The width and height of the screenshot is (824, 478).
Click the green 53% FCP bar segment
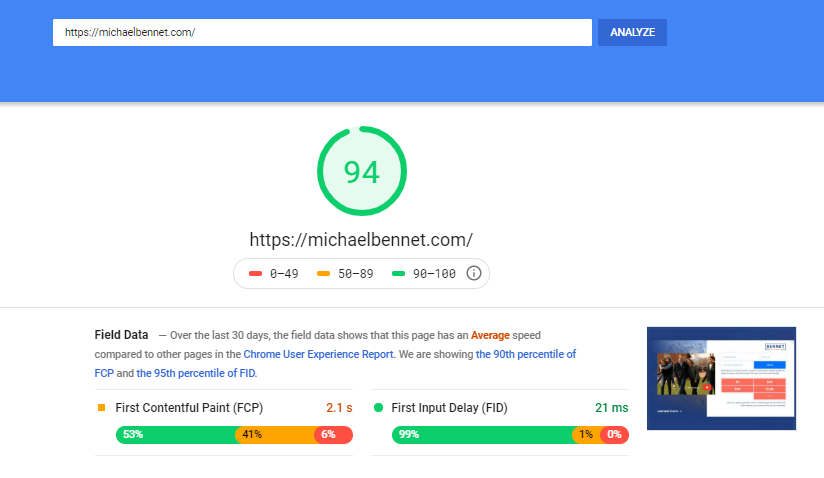coord(176,435)
